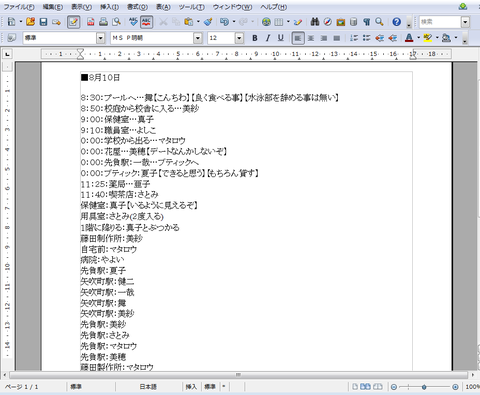Expand the background color dropdown arrow
Screen dimensions: 480x395
pos(456,38)
